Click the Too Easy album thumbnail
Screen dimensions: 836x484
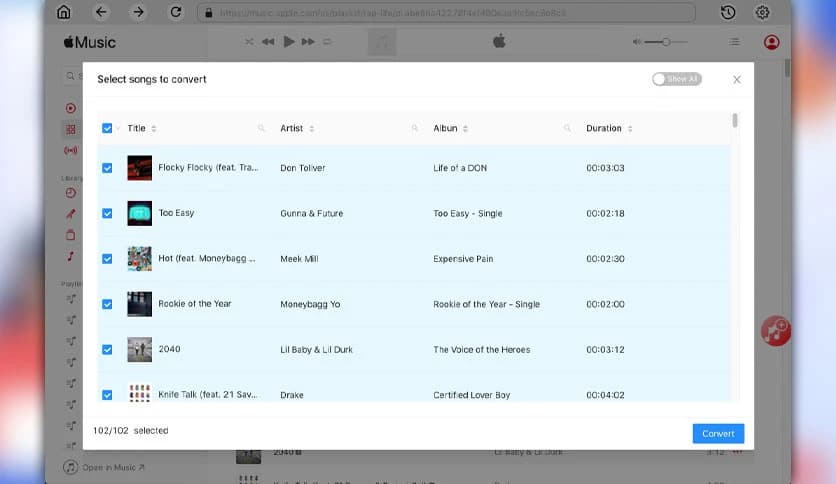139,213
